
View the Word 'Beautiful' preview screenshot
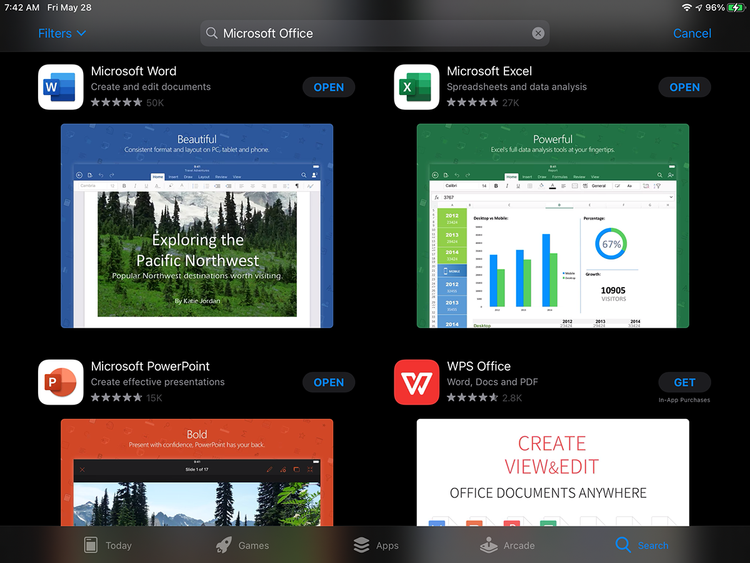coord(197,226)
